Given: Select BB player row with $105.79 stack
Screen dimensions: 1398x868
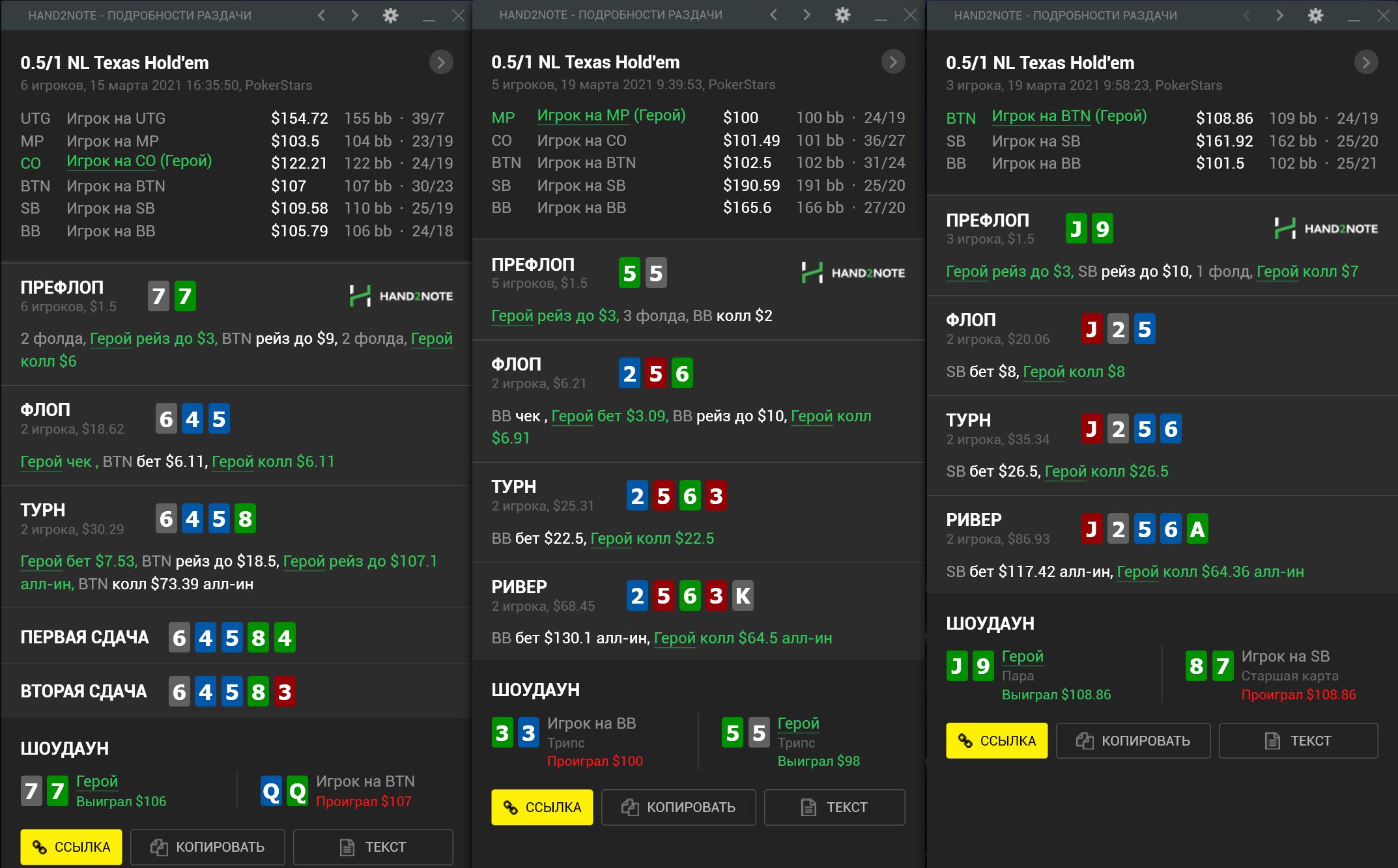Looking at the screenshot, I should [x=236, y=231].
